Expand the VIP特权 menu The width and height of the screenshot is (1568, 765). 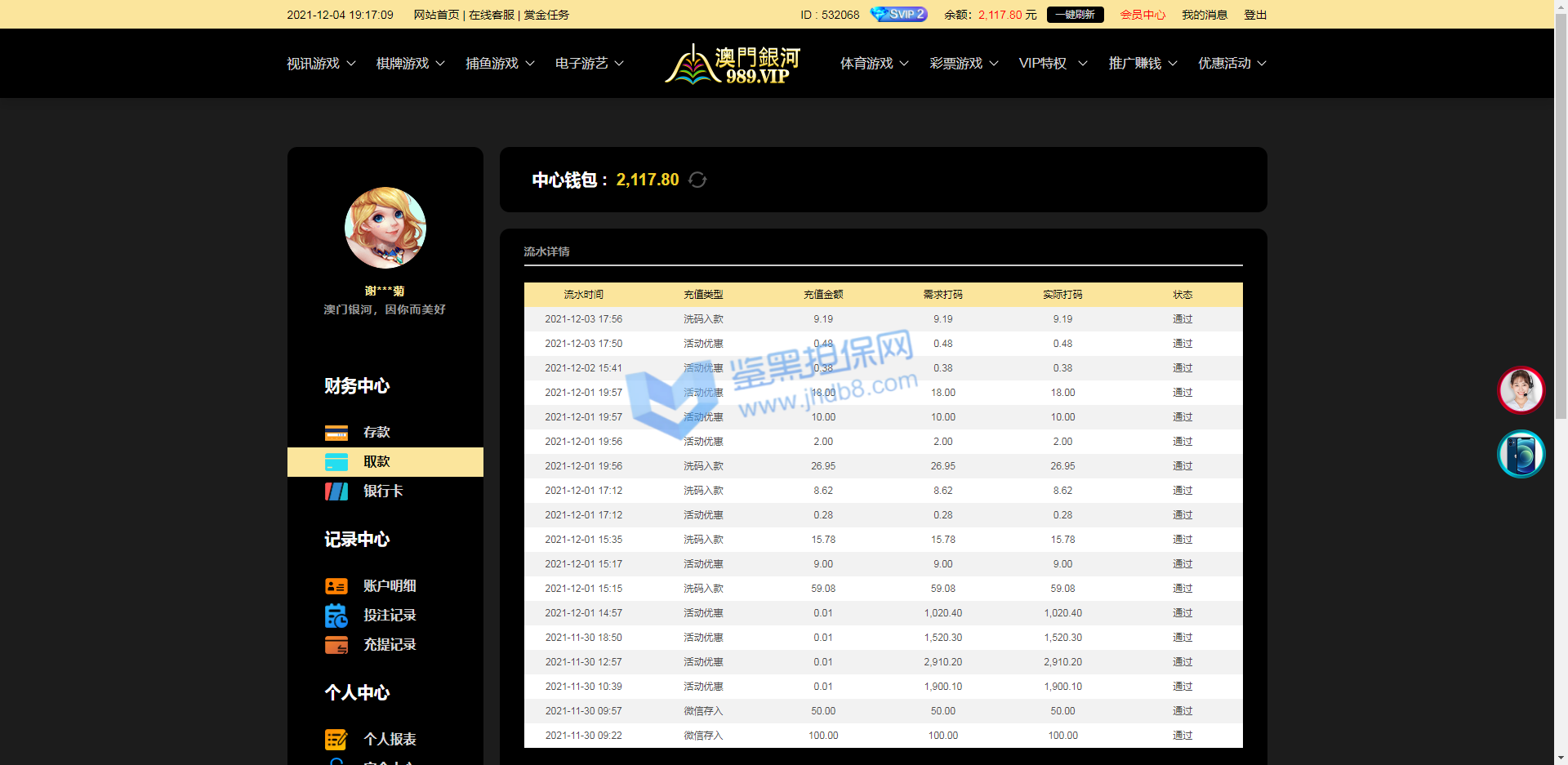click(1053, 64)
